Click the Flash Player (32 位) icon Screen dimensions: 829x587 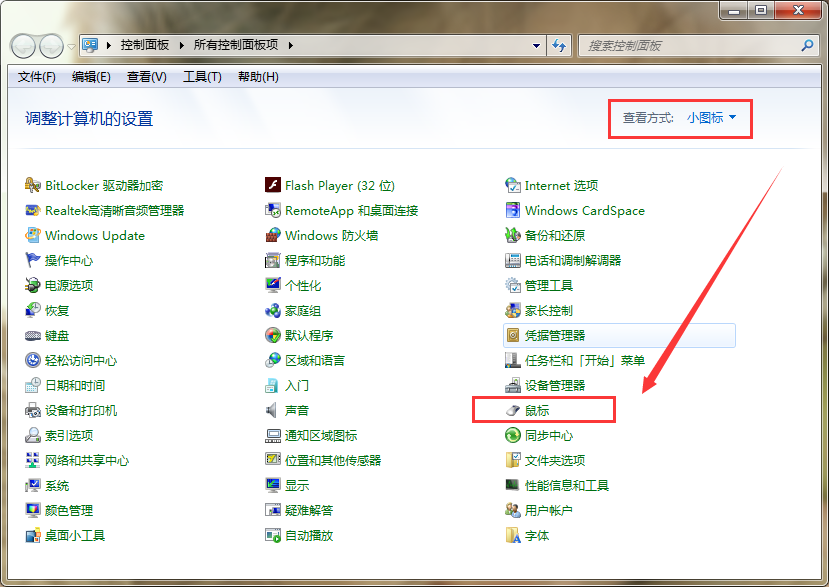point(273,185)
